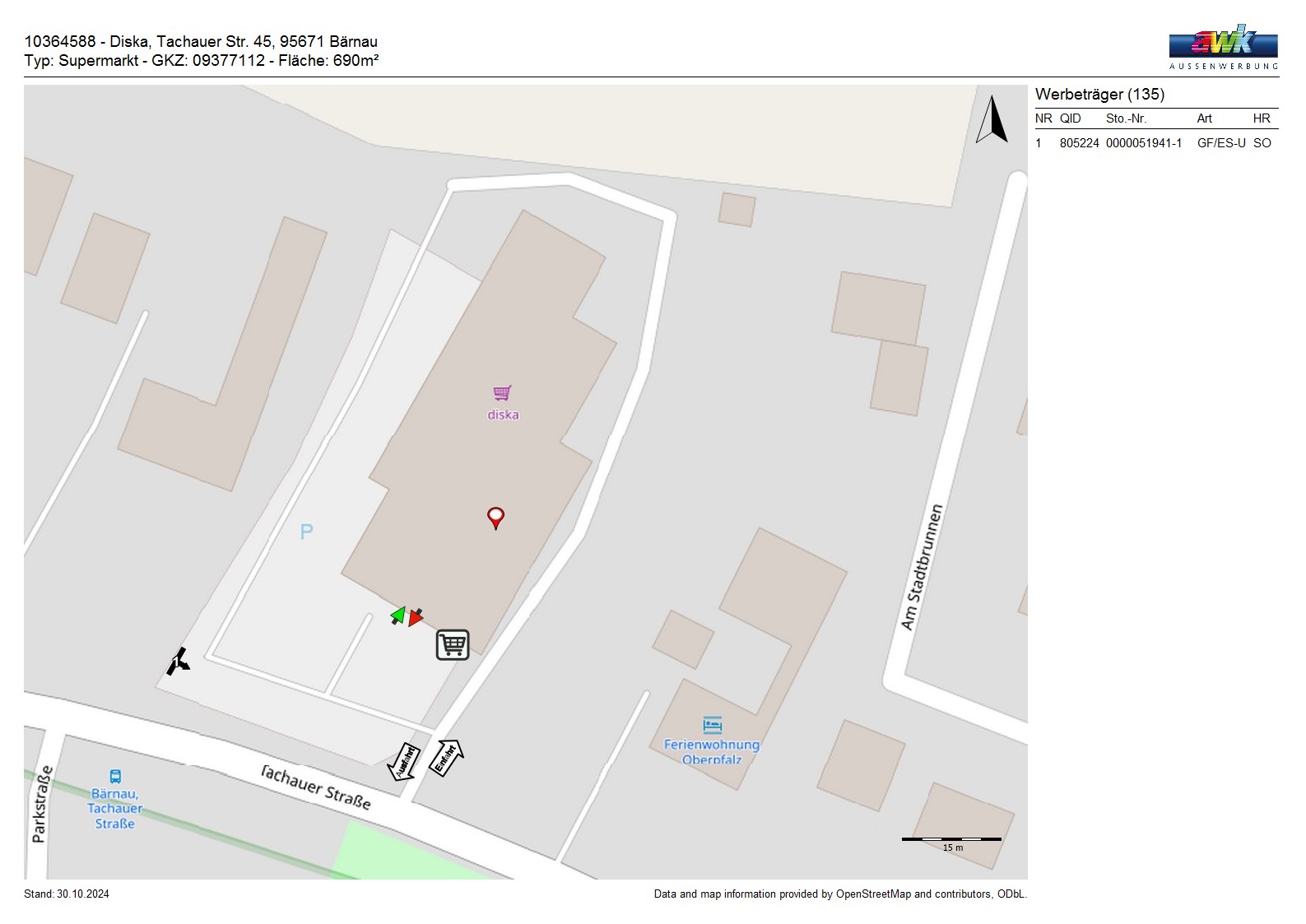Click the north arrow compass icon
This screenshot has height=924, width=1306.
(x=992, y=120)
